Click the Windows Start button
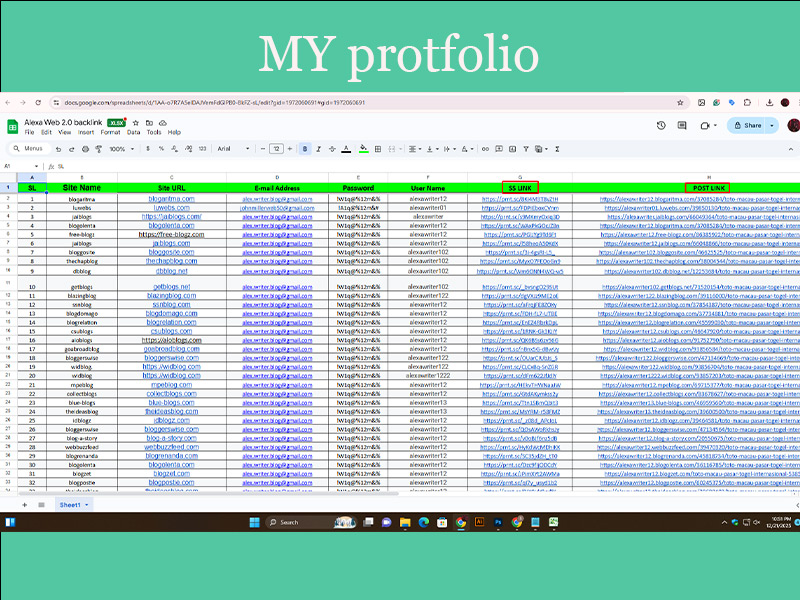The height and width of the screenshot is (600, 800). [x=255, y=522]
